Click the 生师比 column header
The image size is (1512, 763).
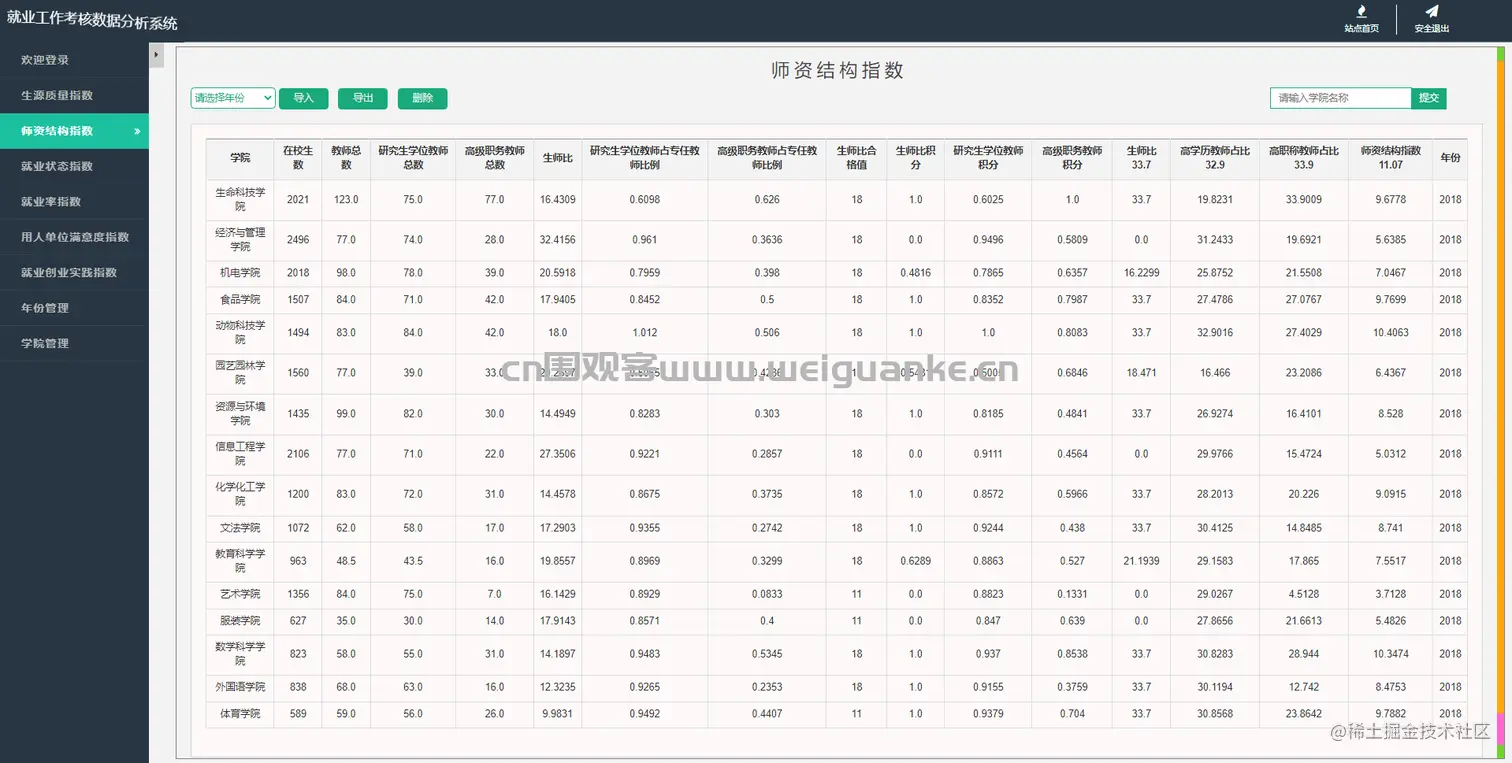coord(558,158)
